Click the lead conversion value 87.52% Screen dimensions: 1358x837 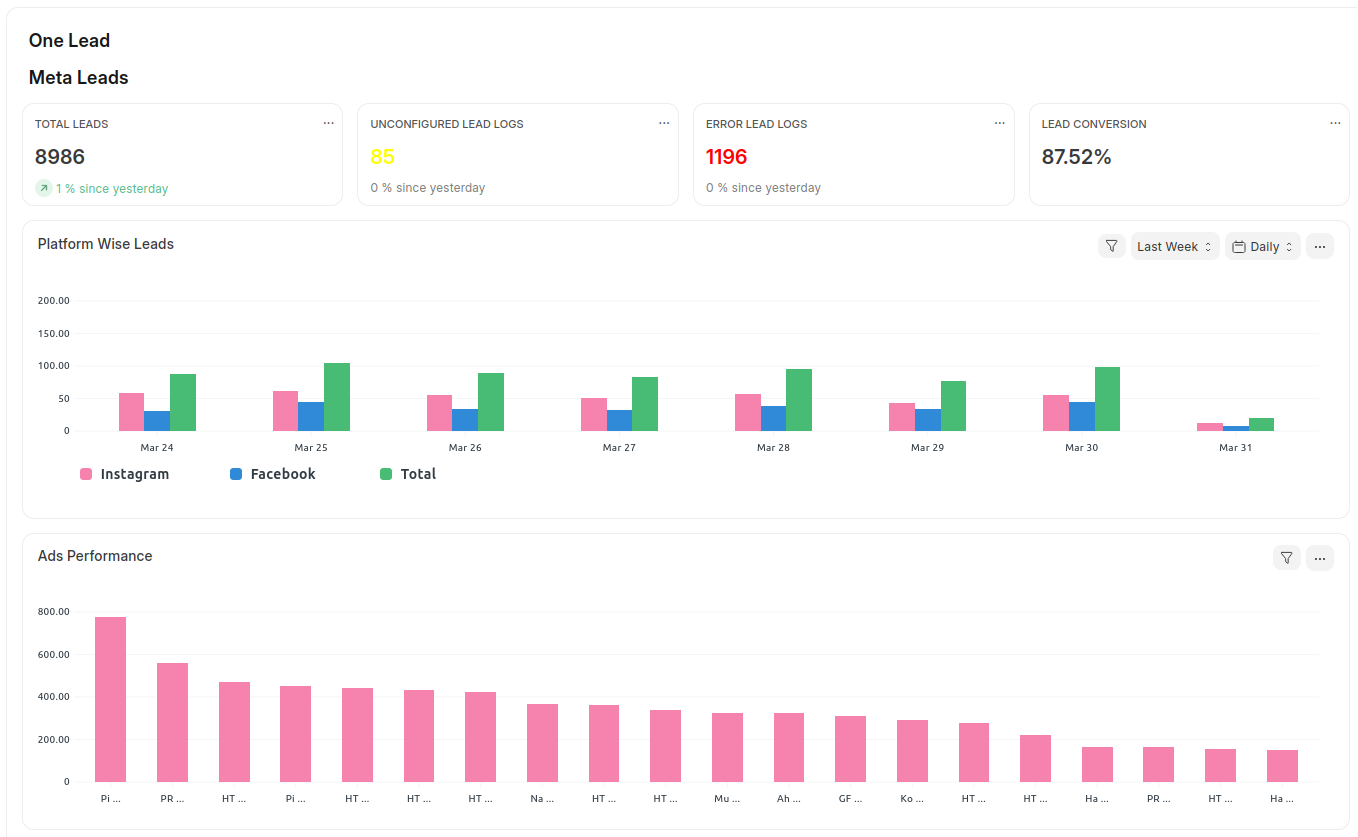click(1076, 157)
